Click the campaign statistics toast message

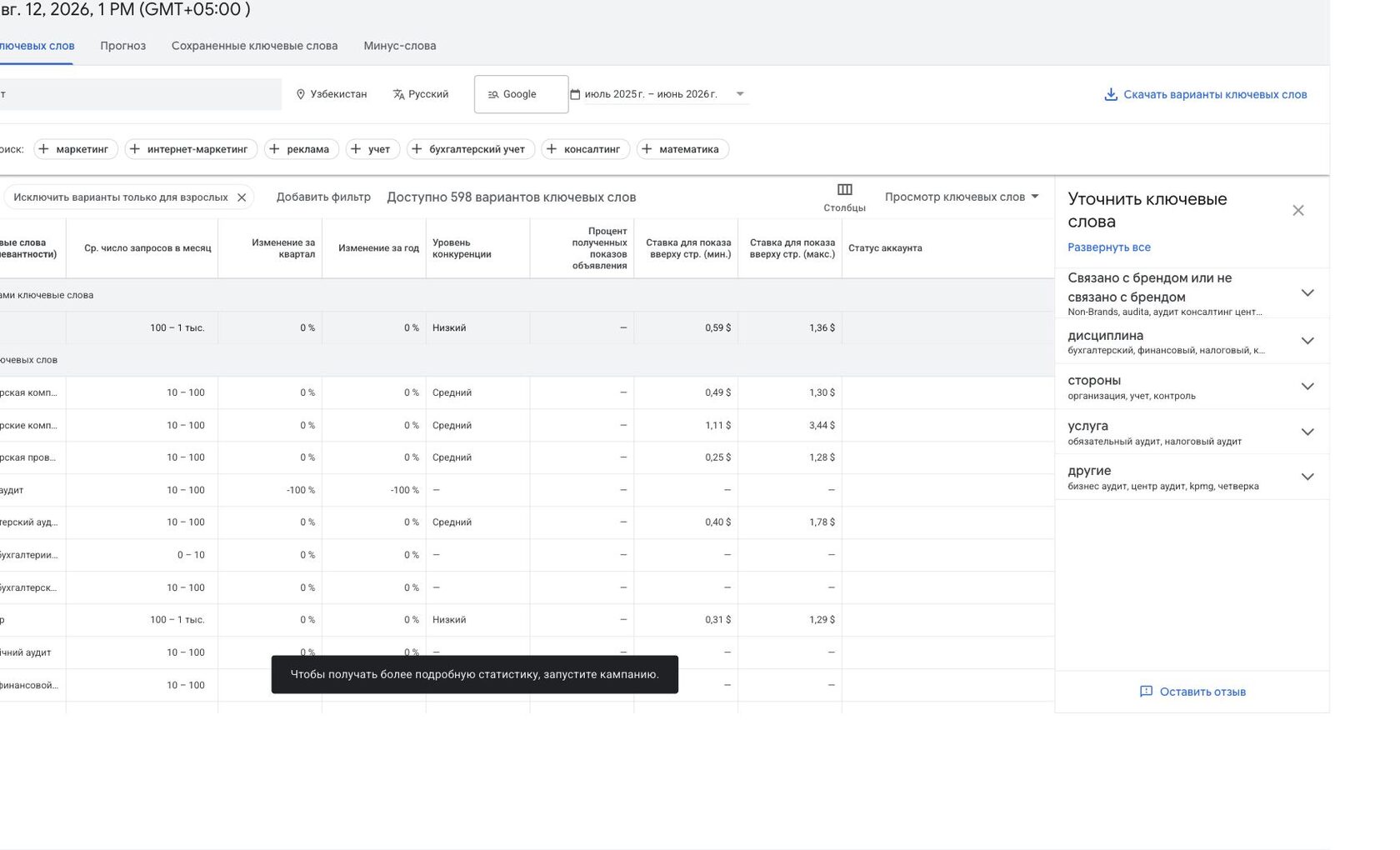[475, 674]
